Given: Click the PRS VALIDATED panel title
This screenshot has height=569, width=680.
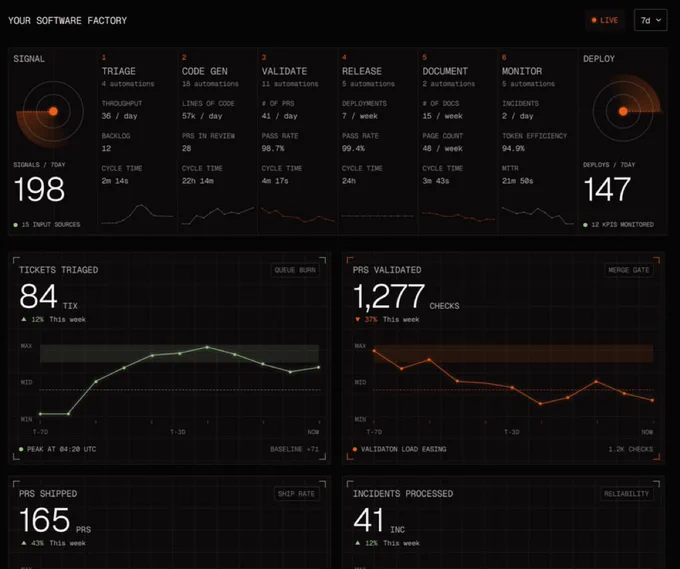Looking at the screenshot, I should point(387,270).
